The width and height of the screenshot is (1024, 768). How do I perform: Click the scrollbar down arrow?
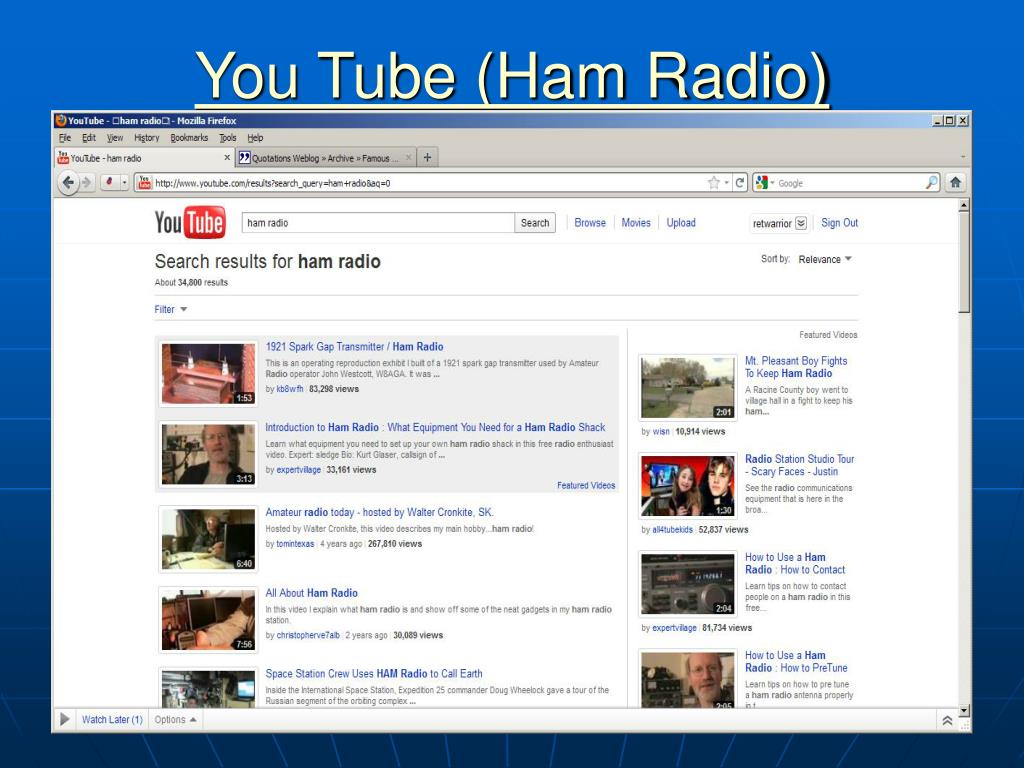964,711
